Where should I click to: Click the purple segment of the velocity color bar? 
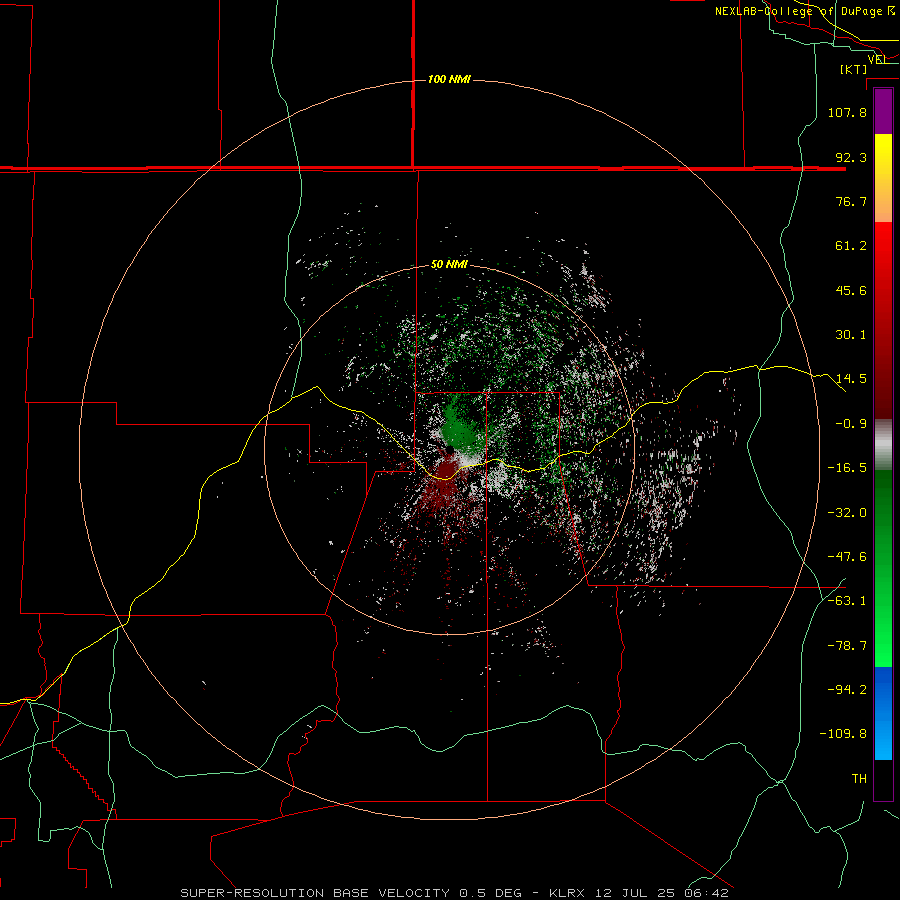click(x=883, y=111)
